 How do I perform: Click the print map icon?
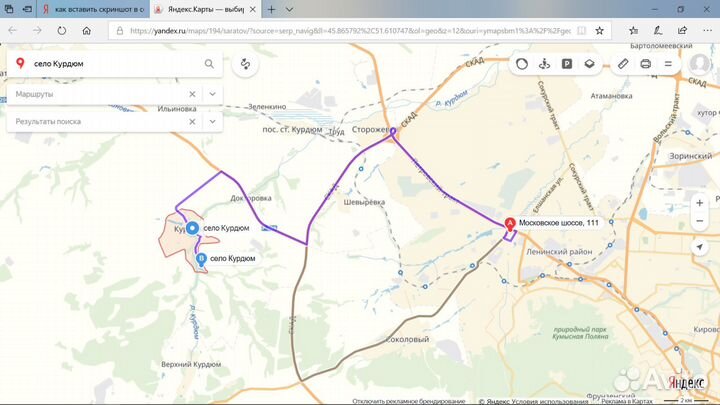pos(645,64)
